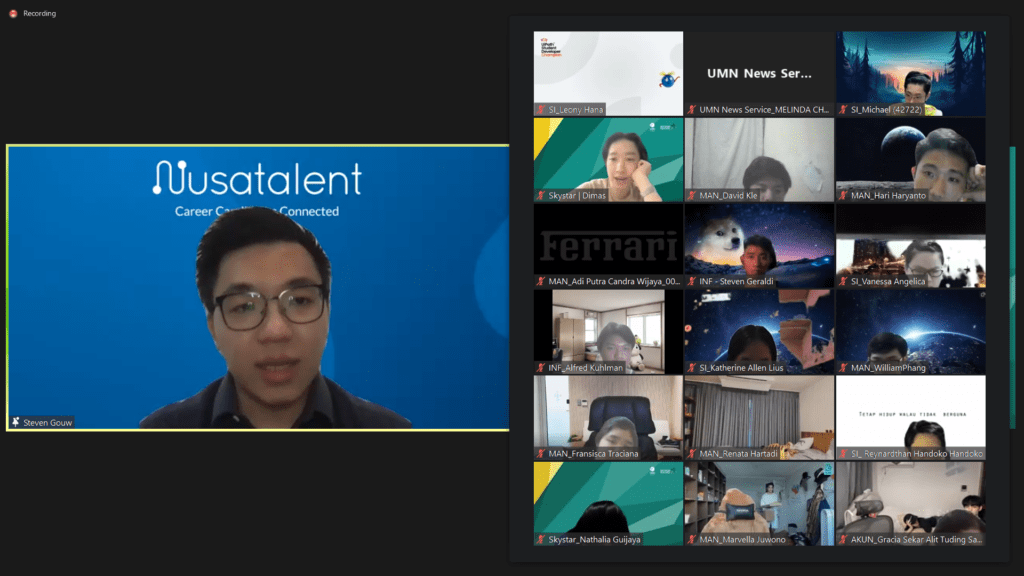This screenshot has width=1024, height=576.
Task: Select the UMN News Service video tile
Action: pyautogui.click(x=759, y=73)
